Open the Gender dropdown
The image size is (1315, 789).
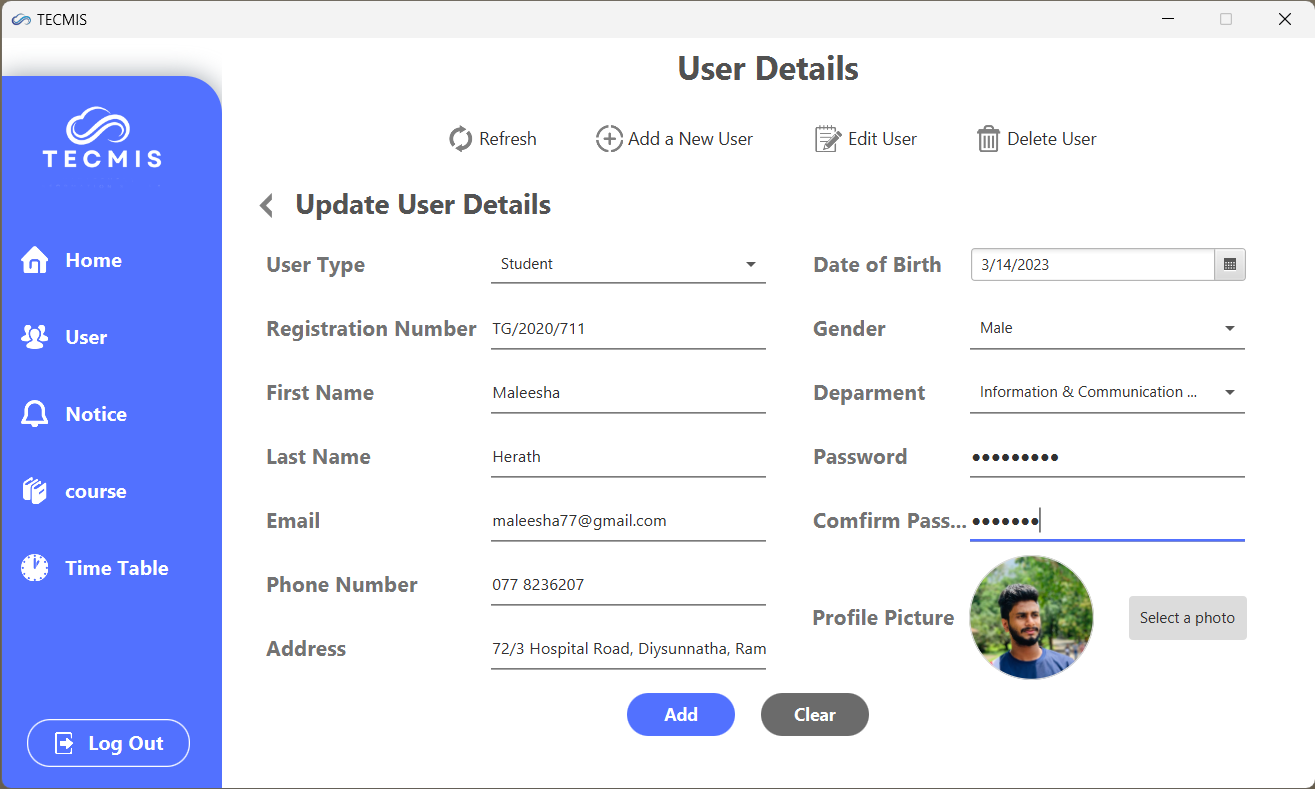1229,328
